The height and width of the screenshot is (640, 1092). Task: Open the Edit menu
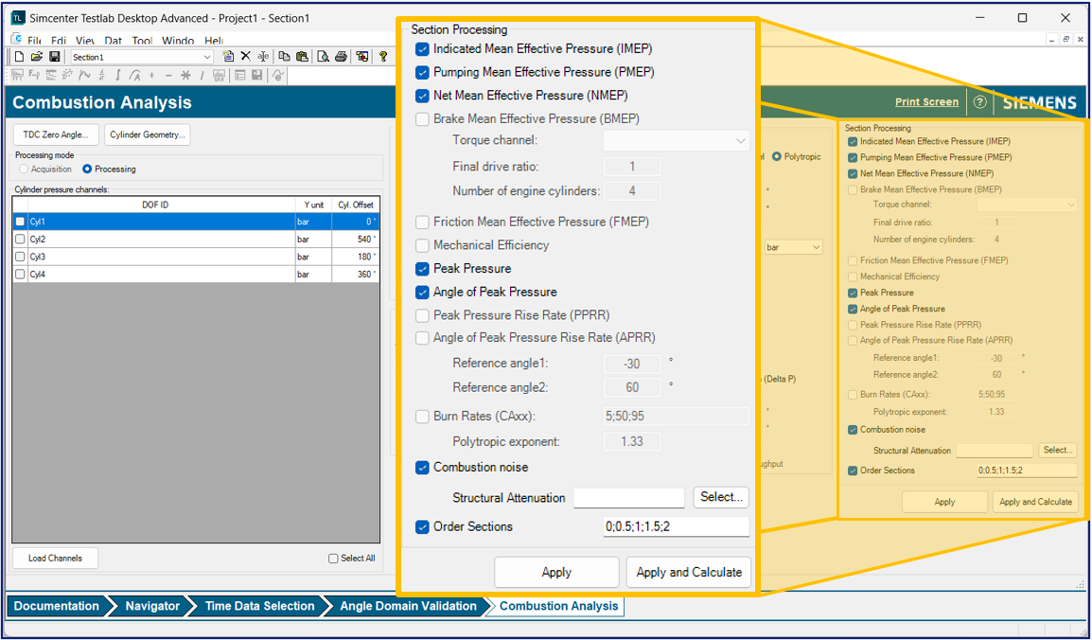pos(59,41)
